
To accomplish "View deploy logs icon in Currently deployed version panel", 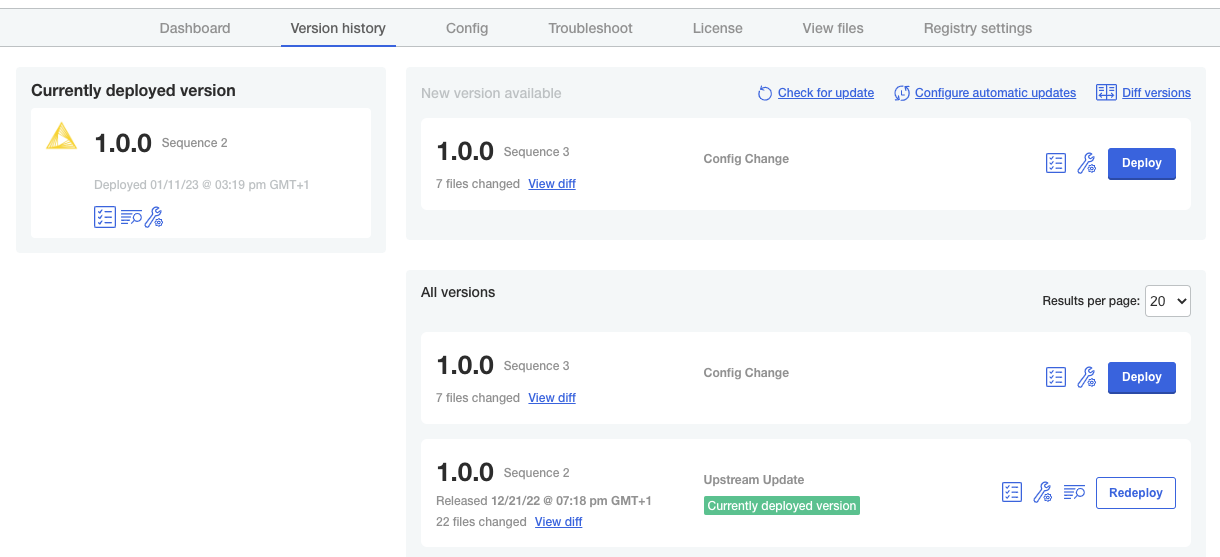I will click(x=130, y=217).
